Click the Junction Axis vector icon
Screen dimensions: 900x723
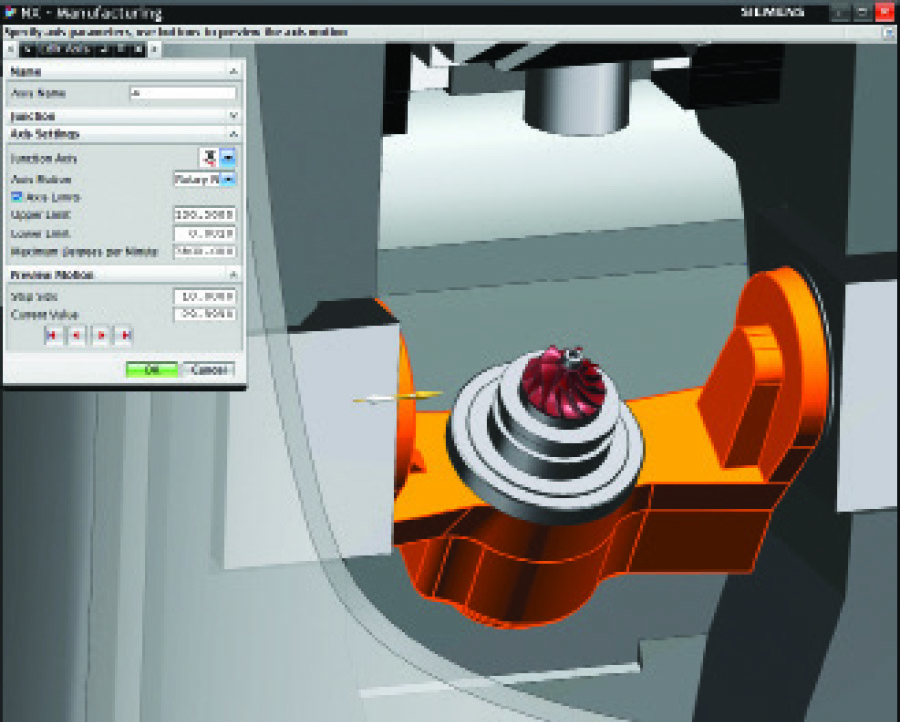click(x=209, y=158)
